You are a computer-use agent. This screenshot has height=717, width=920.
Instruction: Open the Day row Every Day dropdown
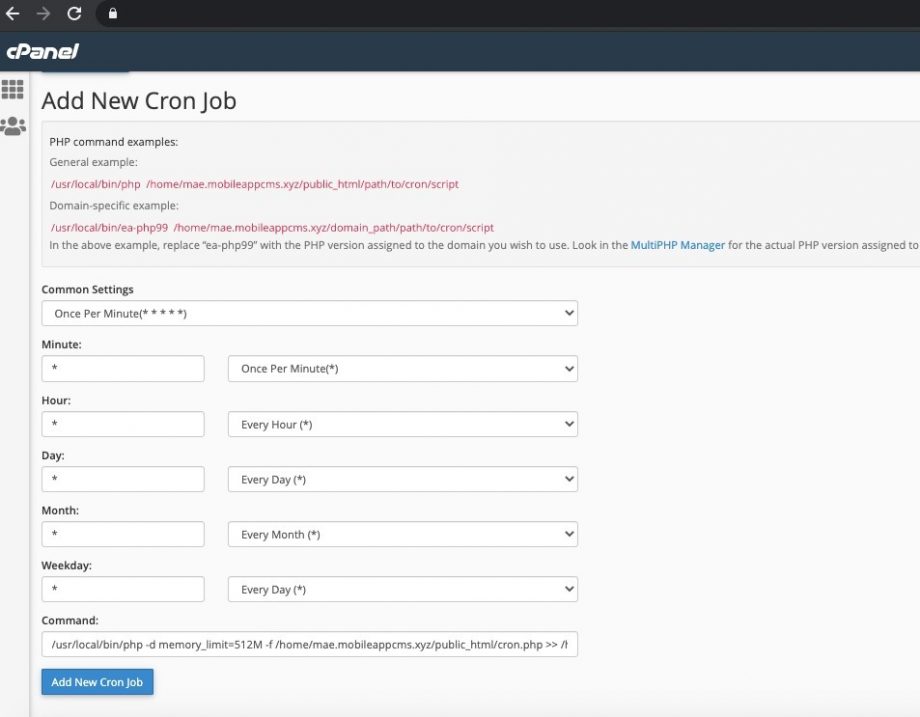click(402, 479)
